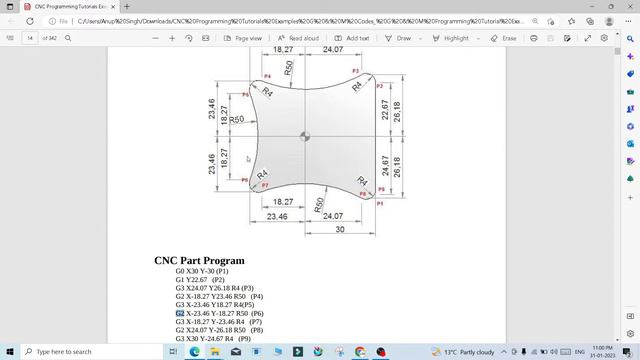Click the CNC Part Program heading
640x360 pixels.
tap(199, 260)
